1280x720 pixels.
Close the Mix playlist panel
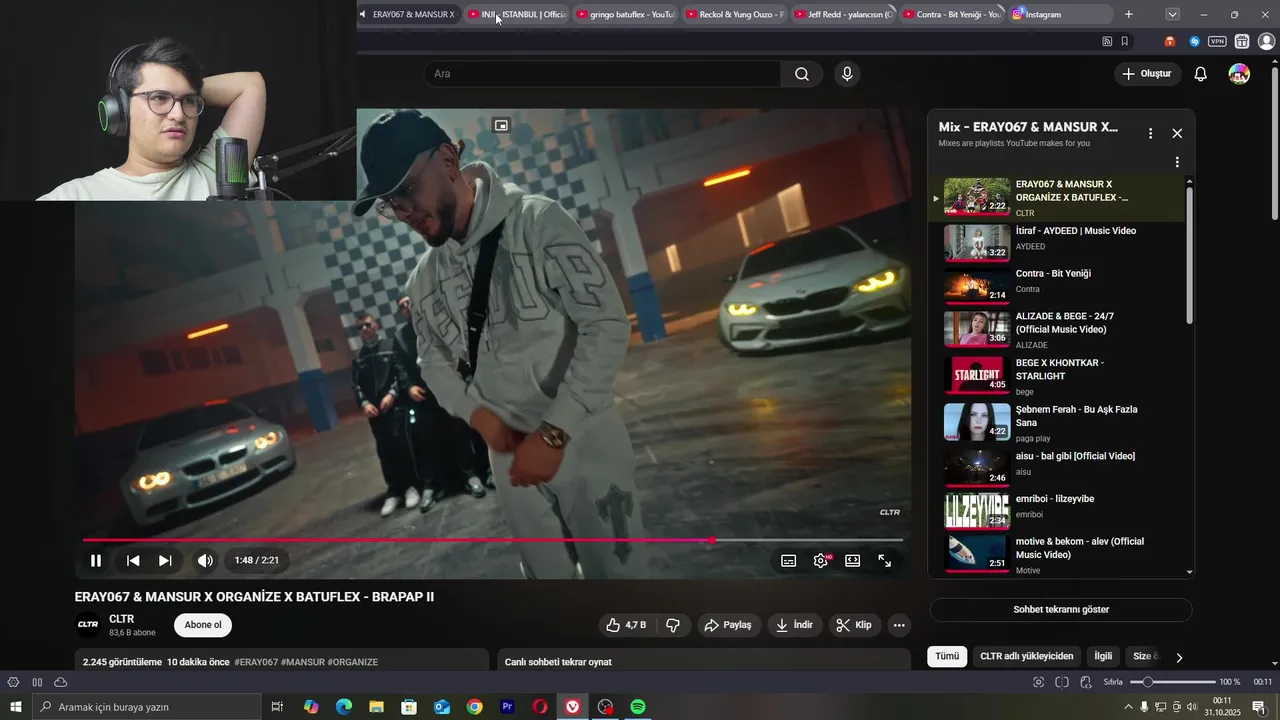tap(1177, 133)
